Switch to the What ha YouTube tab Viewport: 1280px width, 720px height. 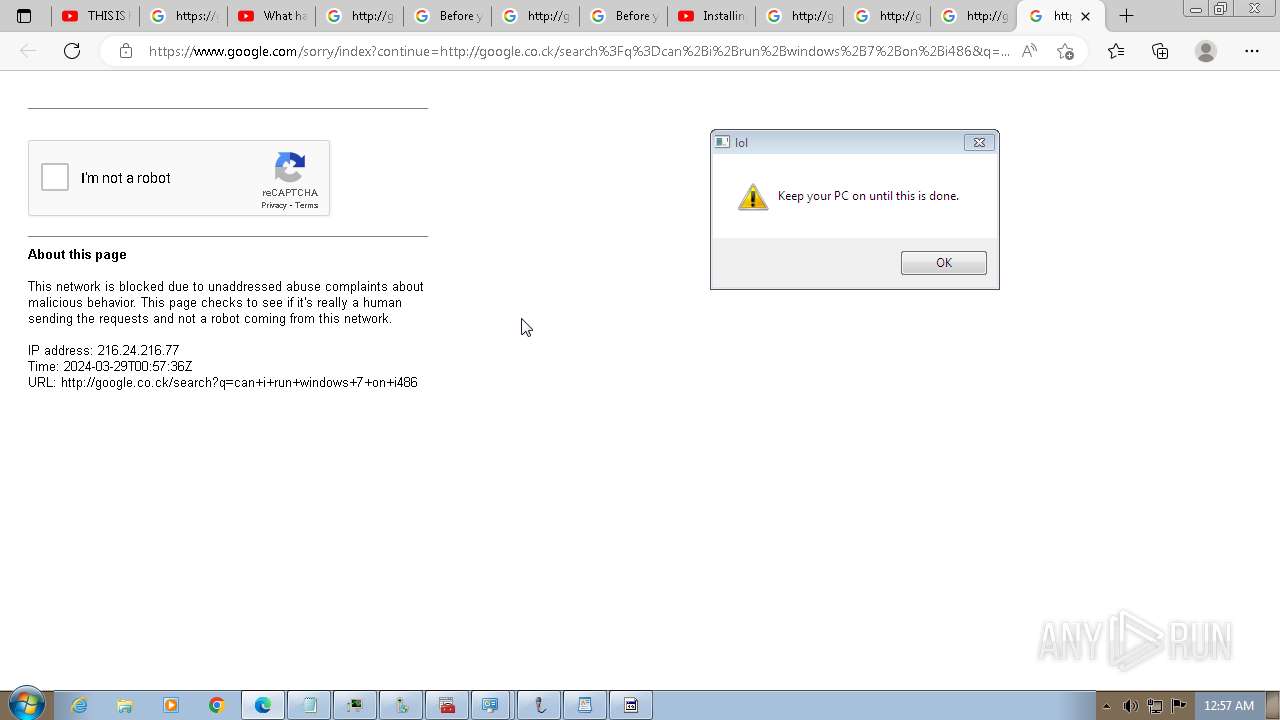pyautogui.click(x=271, y=16)
